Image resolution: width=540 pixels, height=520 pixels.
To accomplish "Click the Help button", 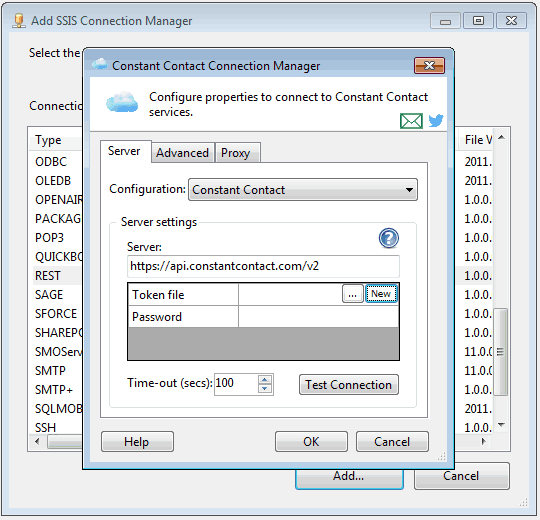I will 137,441.
